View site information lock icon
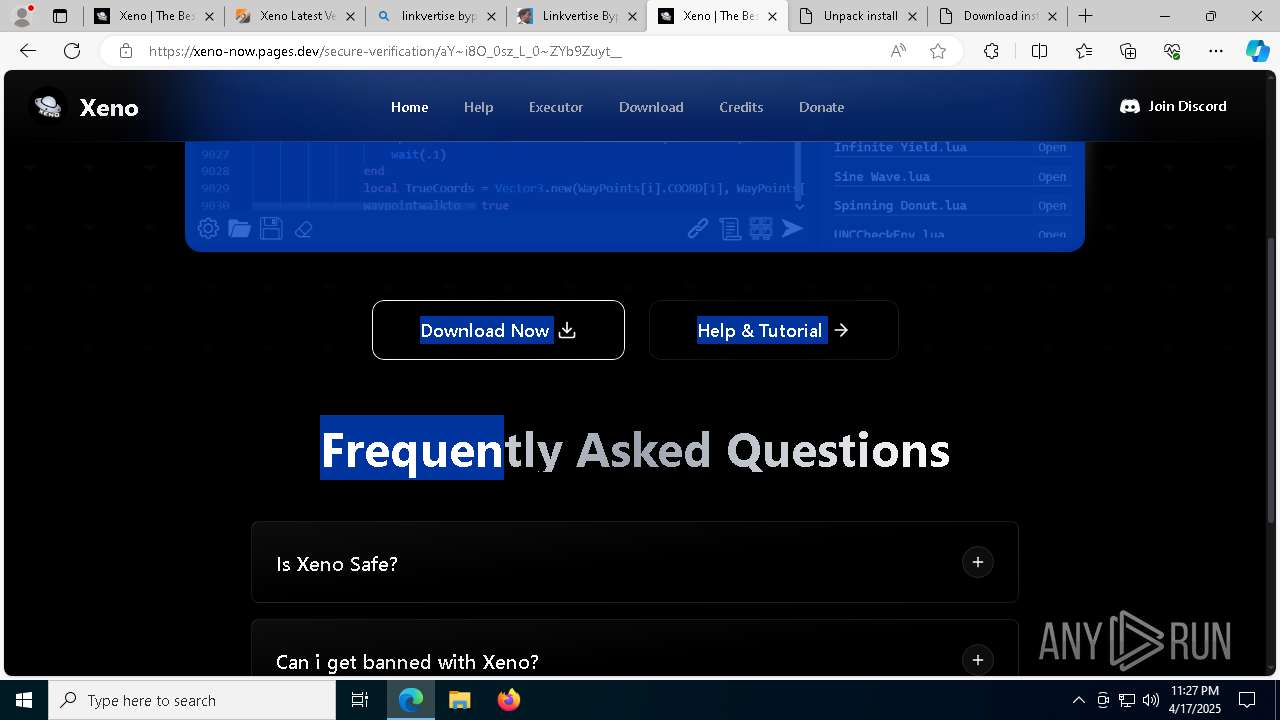Screen dimensions: 1280x720 click(x=125, y=51)
